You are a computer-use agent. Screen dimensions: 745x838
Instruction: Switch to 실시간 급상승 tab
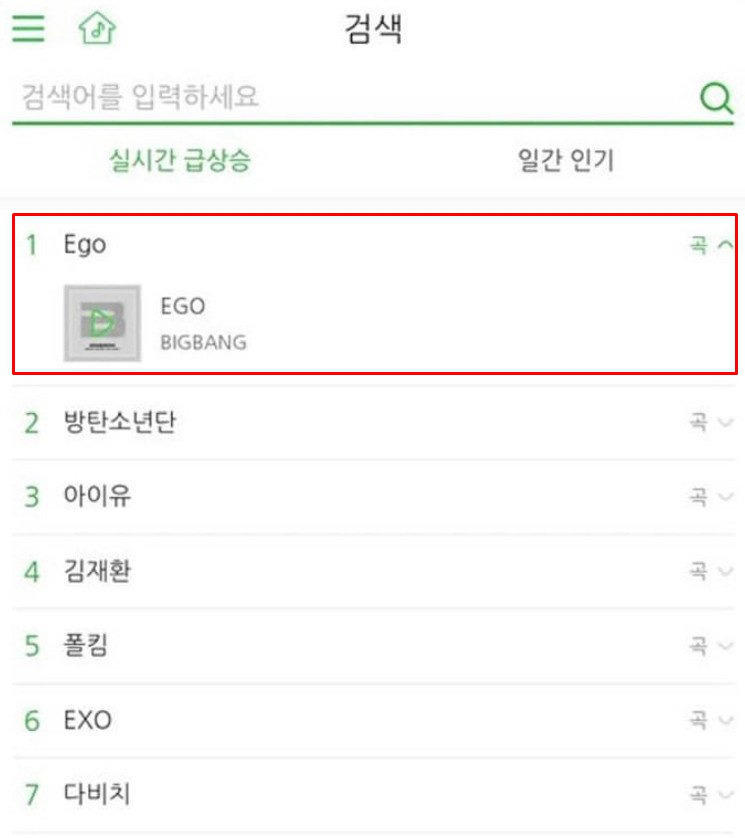[x=180, y=160]
